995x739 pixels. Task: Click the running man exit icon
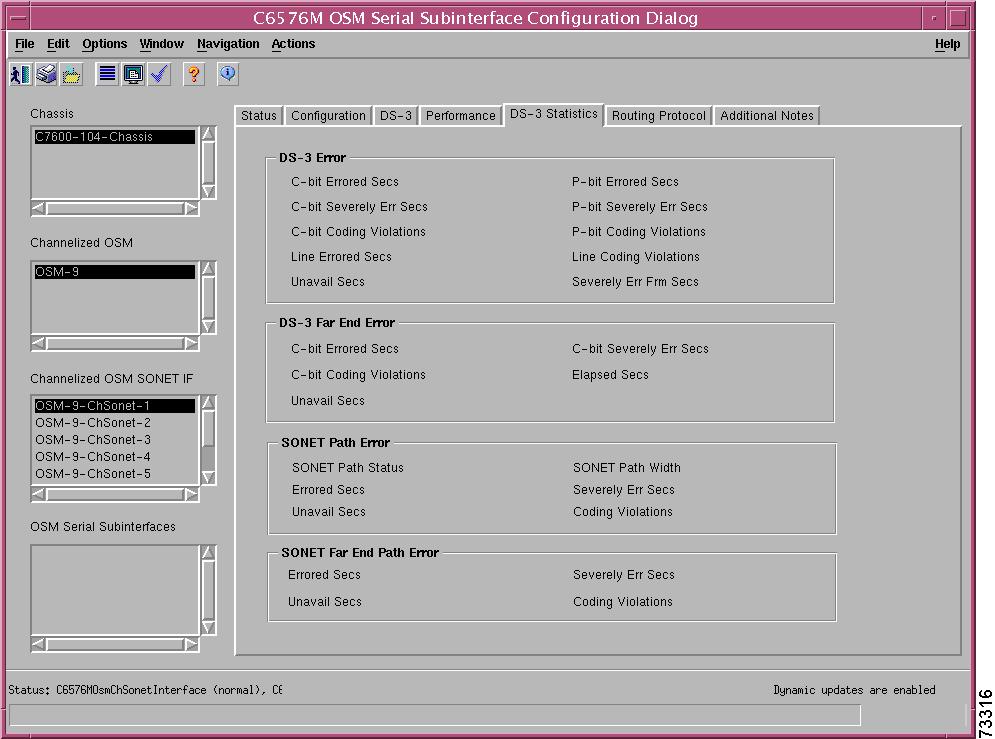tap(20, 75)
